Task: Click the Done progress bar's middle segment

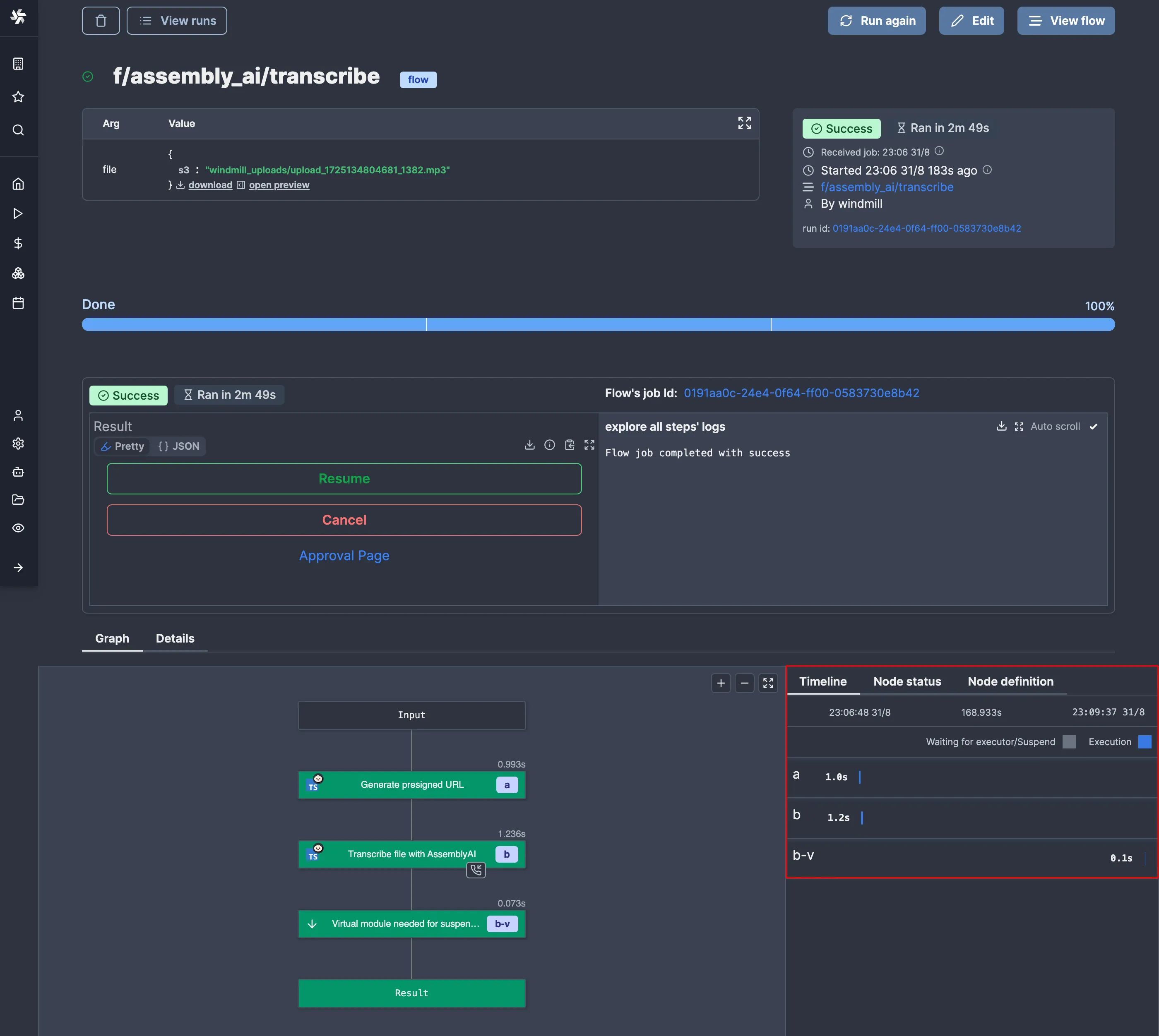Action: (598, 324)
